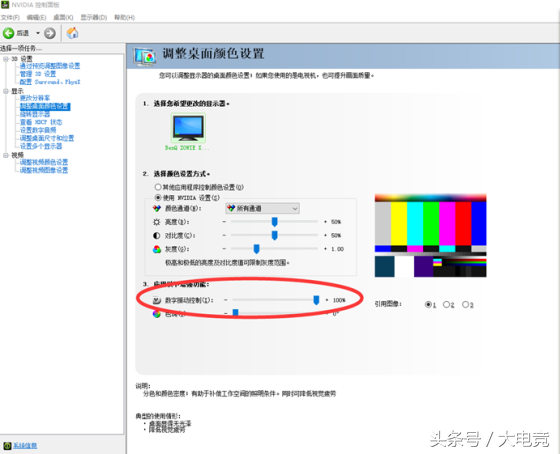Viewport: 560px width, 454px height.
Task: Click the color bars reference image preview
Action: [430, 235]
